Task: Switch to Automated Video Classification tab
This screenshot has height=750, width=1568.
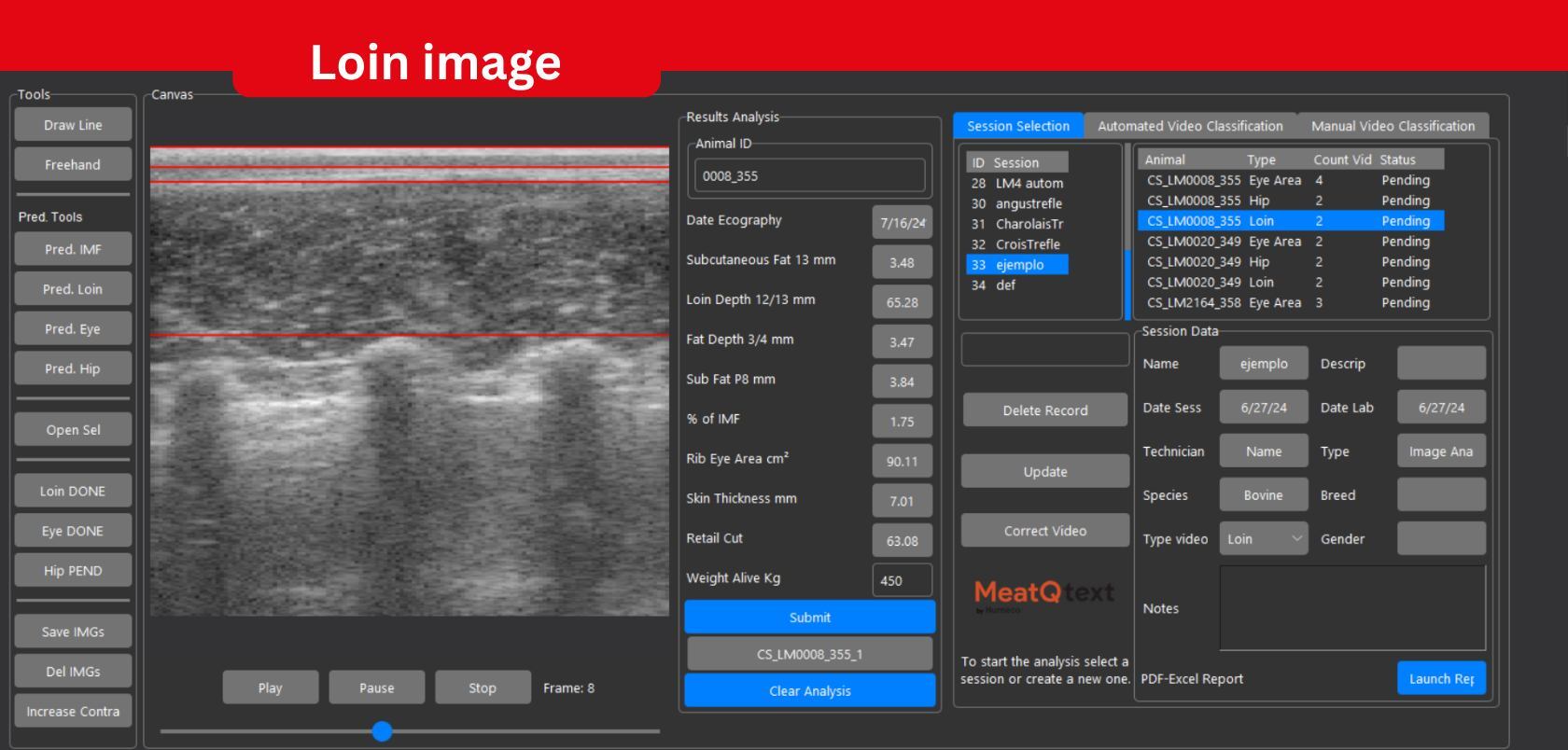Action: tap(1190, 126)
